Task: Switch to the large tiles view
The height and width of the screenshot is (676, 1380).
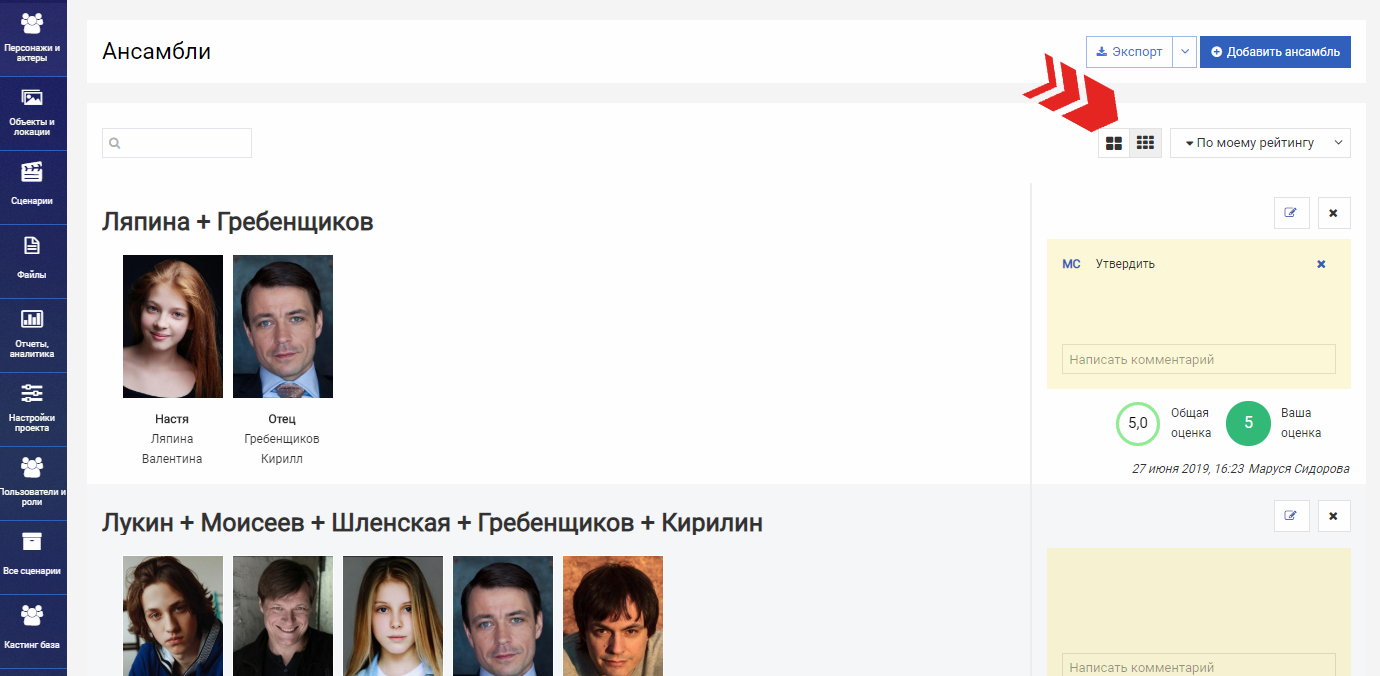Action: click(1114, 143)
